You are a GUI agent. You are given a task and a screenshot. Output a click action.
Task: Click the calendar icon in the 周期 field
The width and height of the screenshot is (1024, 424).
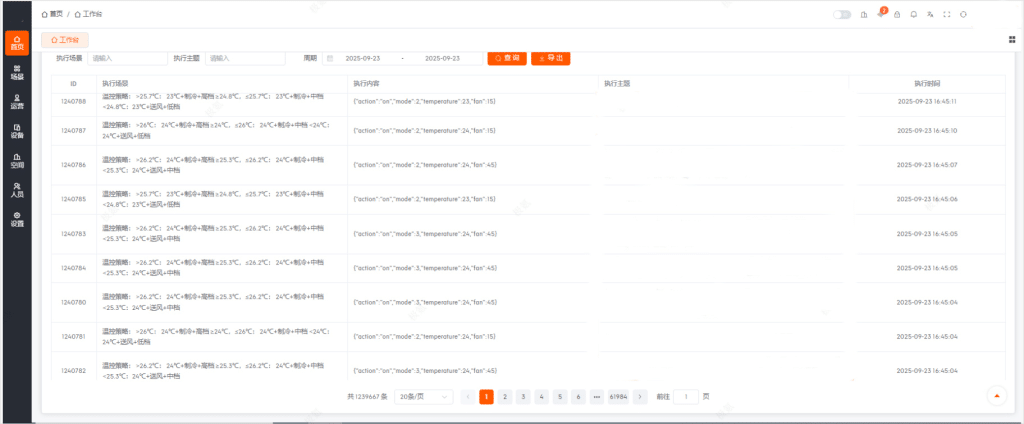tap(330, 58)
